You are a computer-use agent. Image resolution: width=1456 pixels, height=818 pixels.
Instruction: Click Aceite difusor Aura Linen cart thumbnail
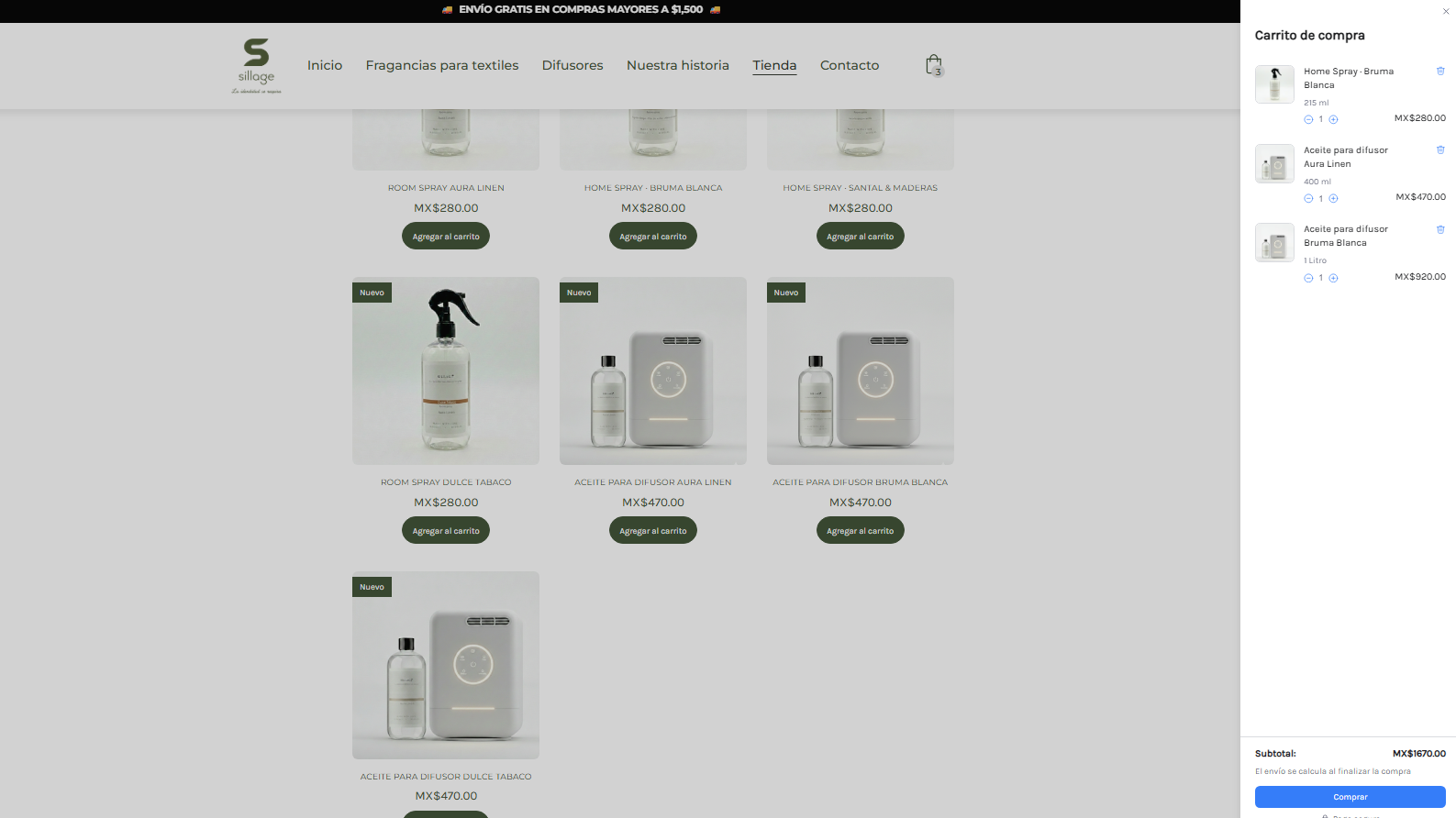[1274, 163]
